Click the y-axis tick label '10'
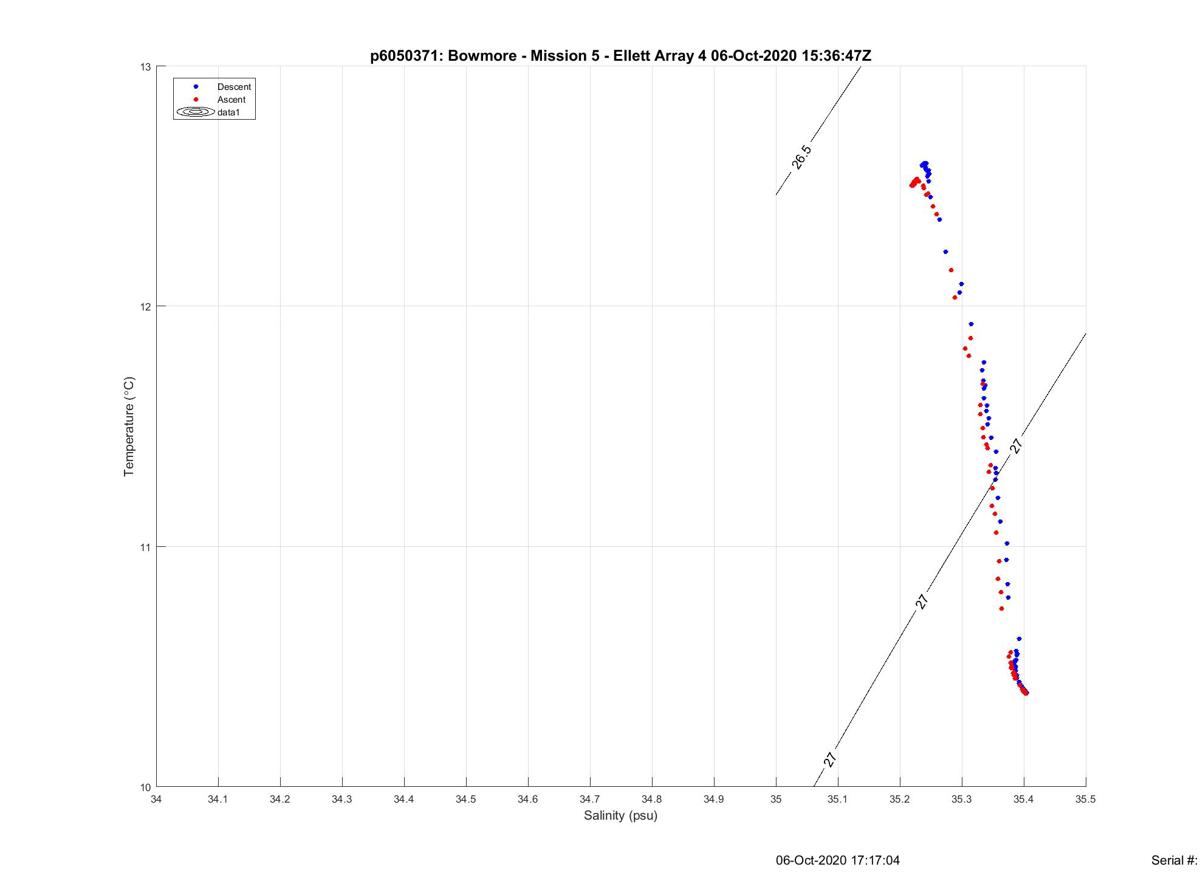1200x885 pixels. pos(145,787)
